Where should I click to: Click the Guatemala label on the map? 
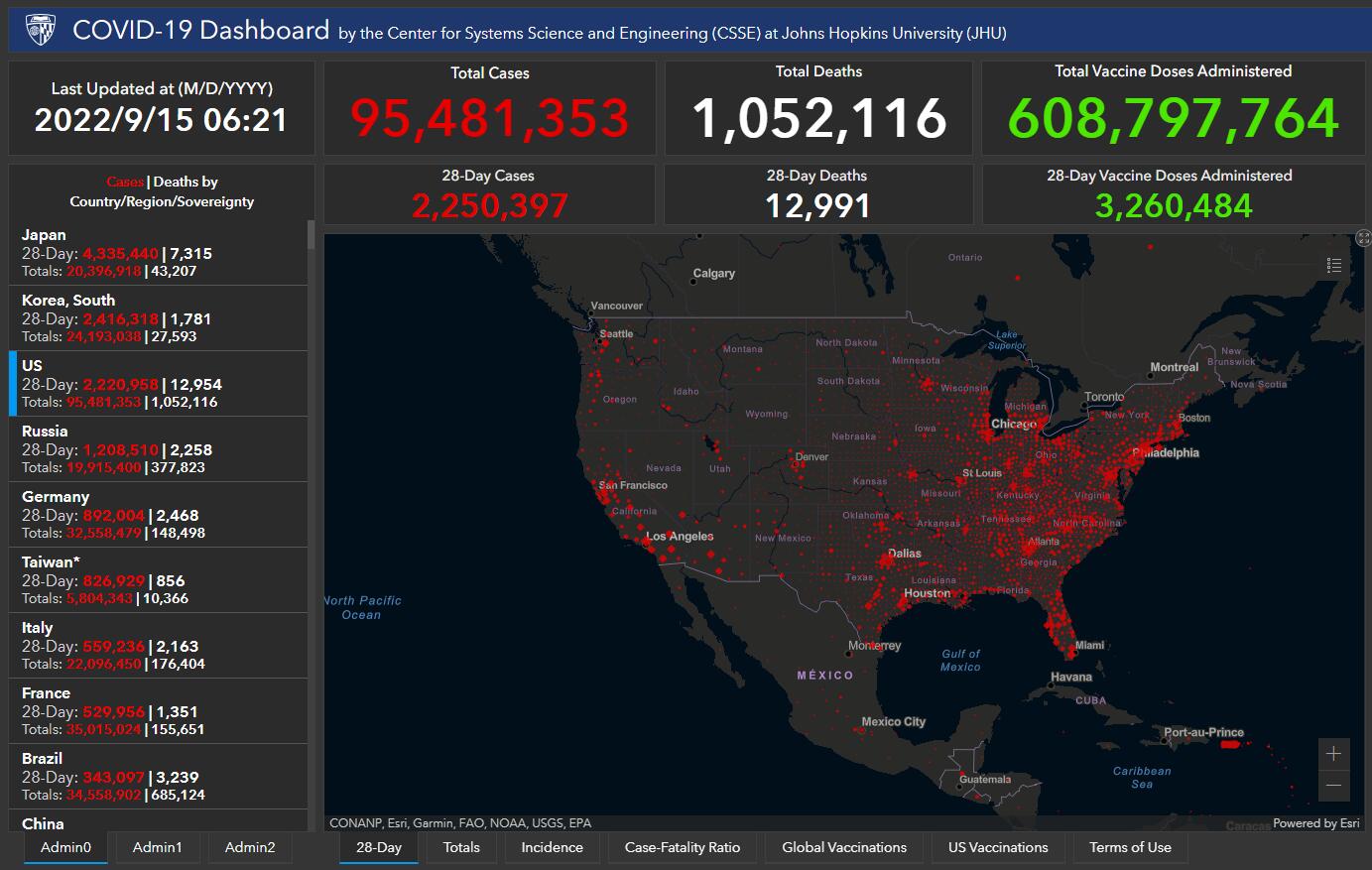click(985, 780)
